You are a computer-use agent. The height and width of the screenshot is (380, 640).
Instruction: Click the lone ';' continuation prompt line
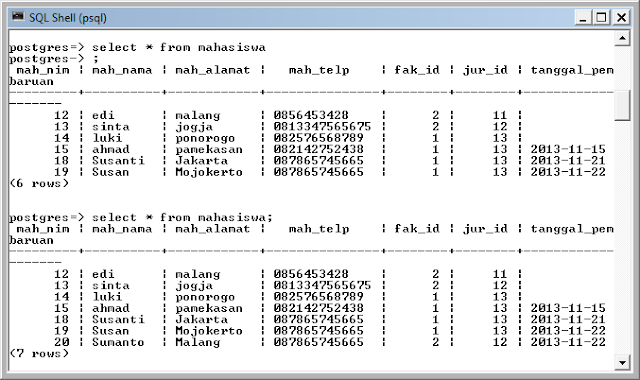click(x=96, y=59)
